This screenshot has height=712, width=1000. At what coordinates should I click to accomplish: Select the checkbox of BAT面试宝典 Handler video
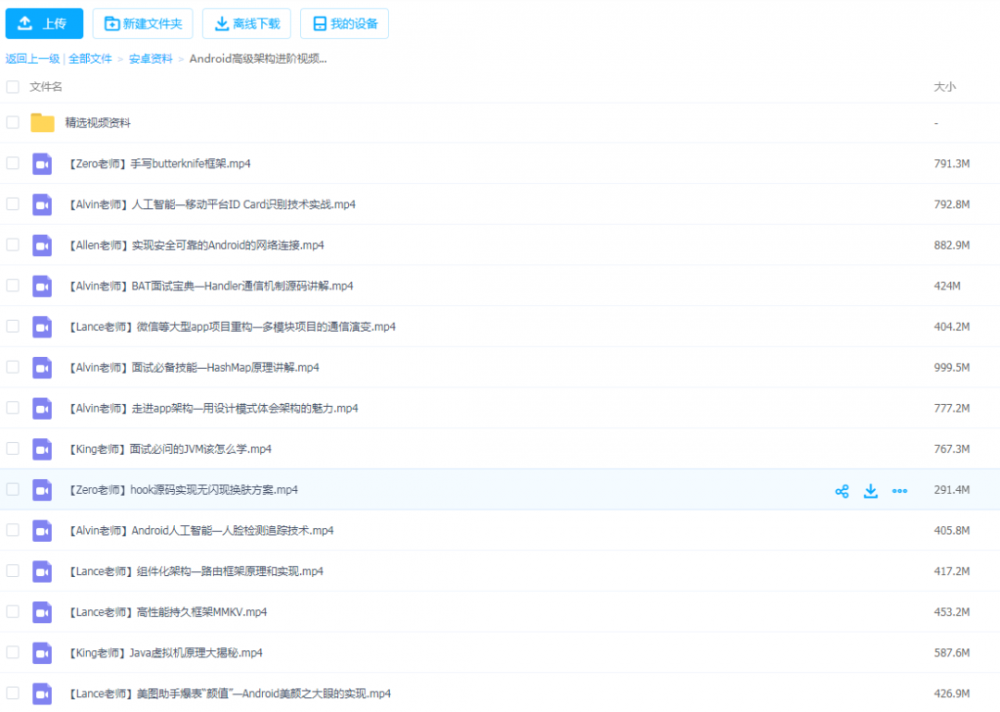coord(12,285)
